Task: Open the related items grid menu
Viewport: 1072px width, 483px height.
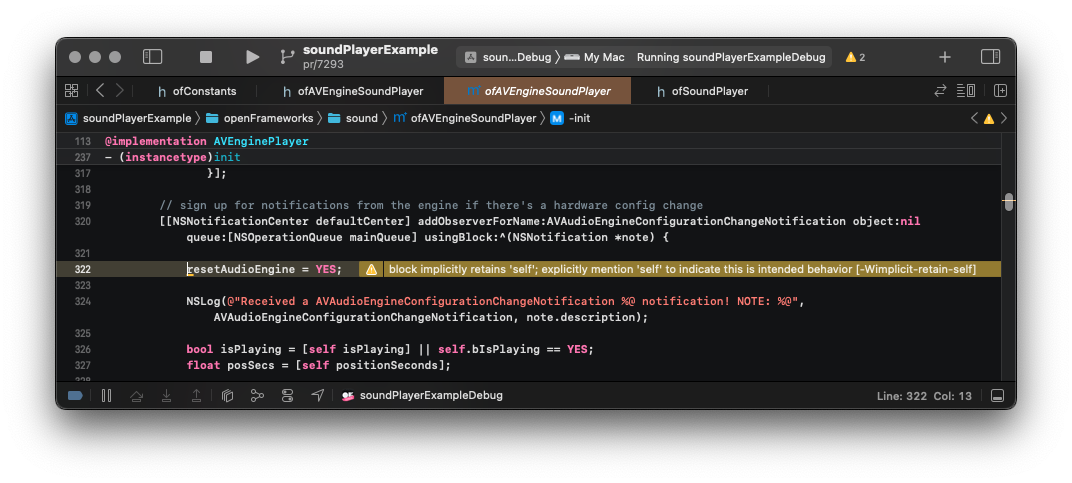Action: click(71, 90)
